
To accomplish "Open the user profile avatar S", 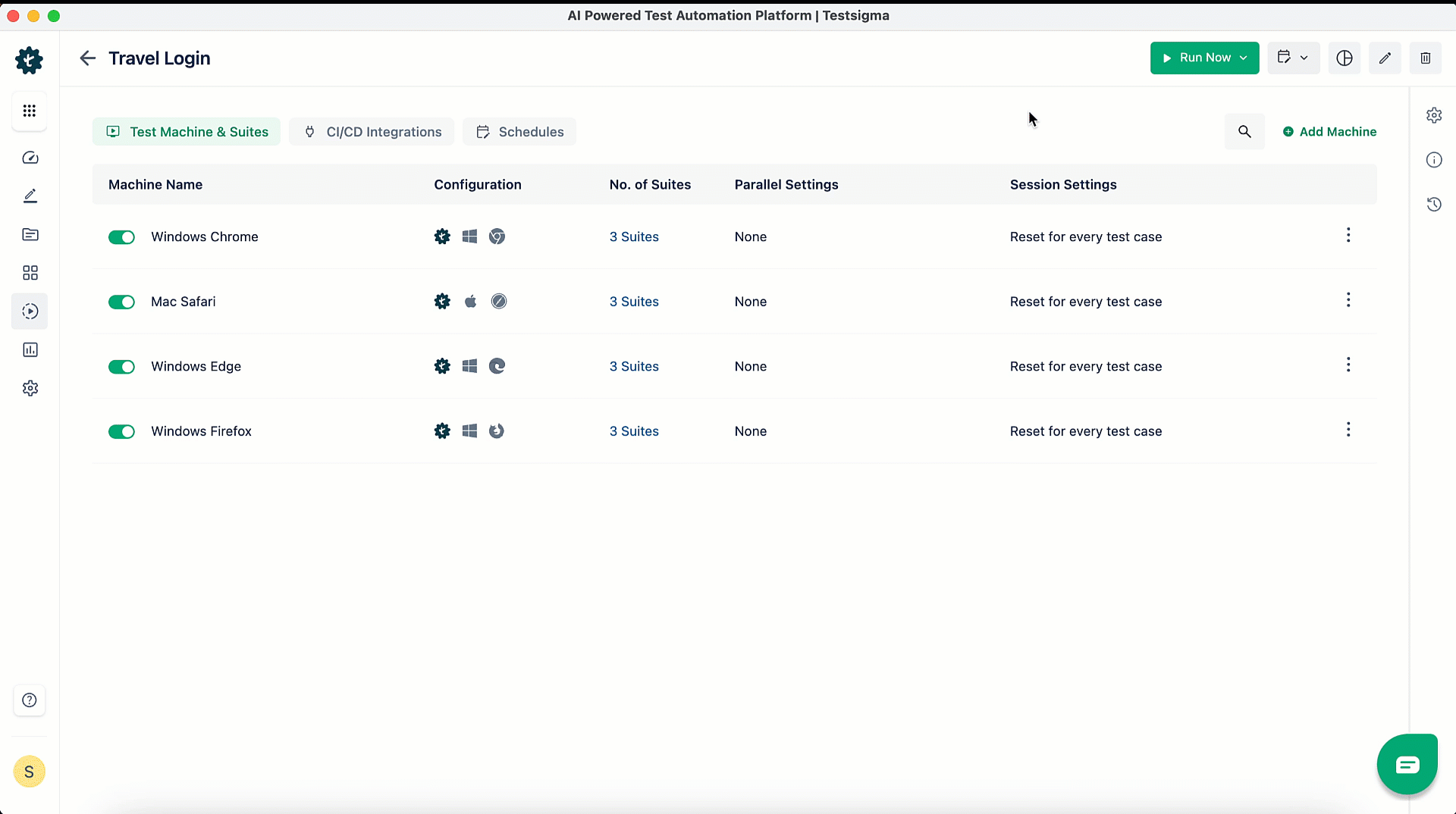I will [30, 772].
